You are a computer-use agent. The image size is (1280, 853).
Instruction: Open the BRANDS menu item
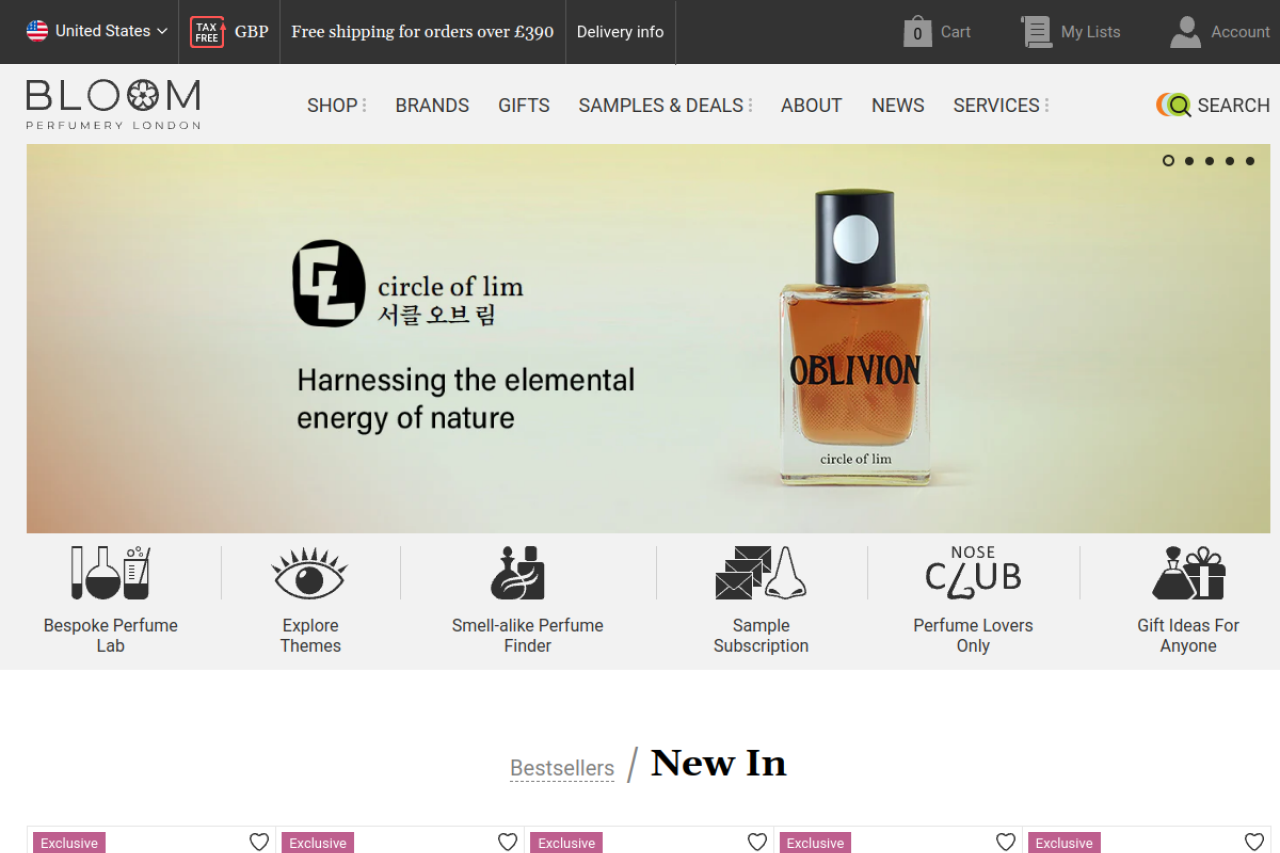(x=432, y=105)
